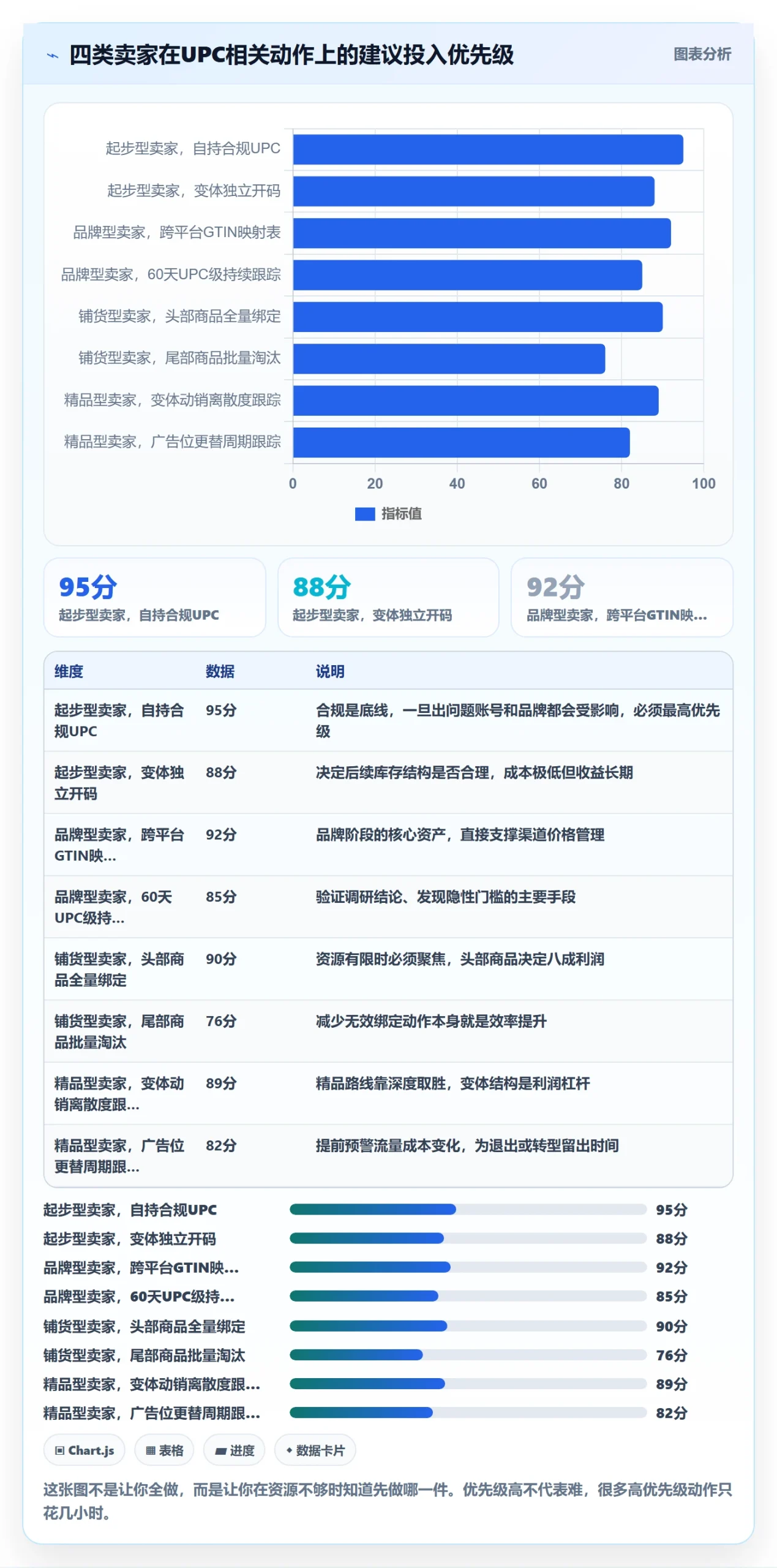Click the chart axis label 精品型卖家，广告位更替周期跟踪
The height and width of the screenshot is (1568, 777).
click(x=172, y=442)
